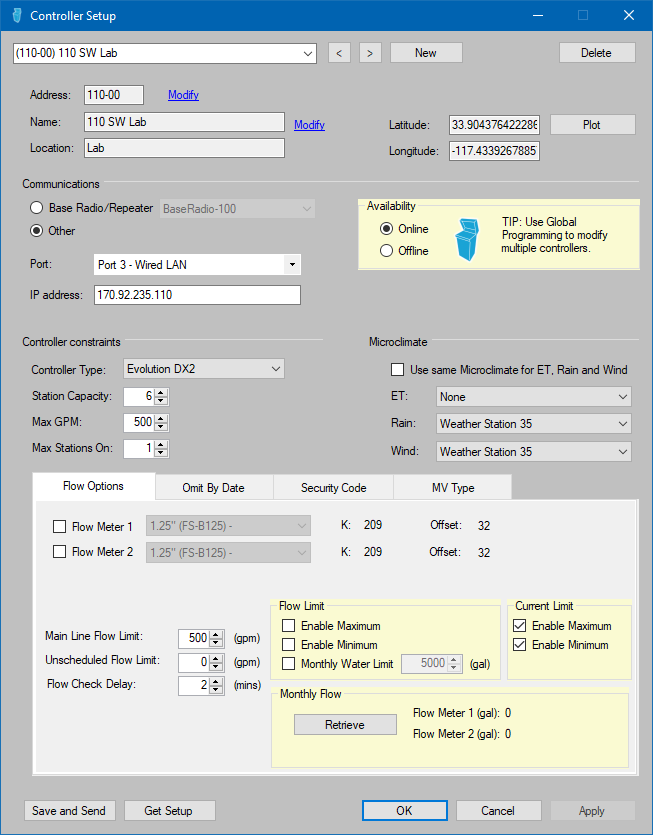
Task: Set availability to Online
Action: pos(386,228)
